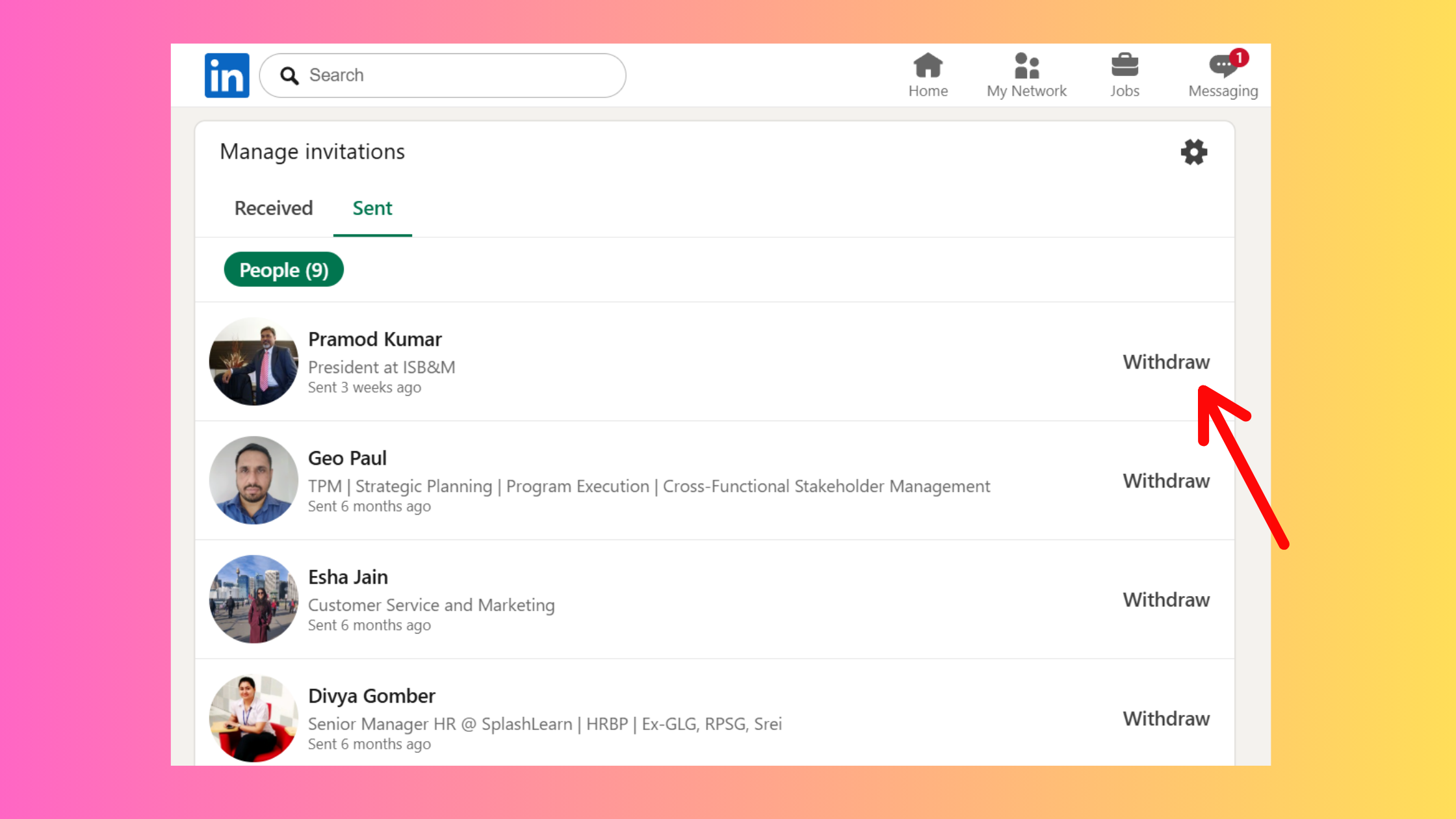Click the My Network label text

click(x=1026, y=91)
